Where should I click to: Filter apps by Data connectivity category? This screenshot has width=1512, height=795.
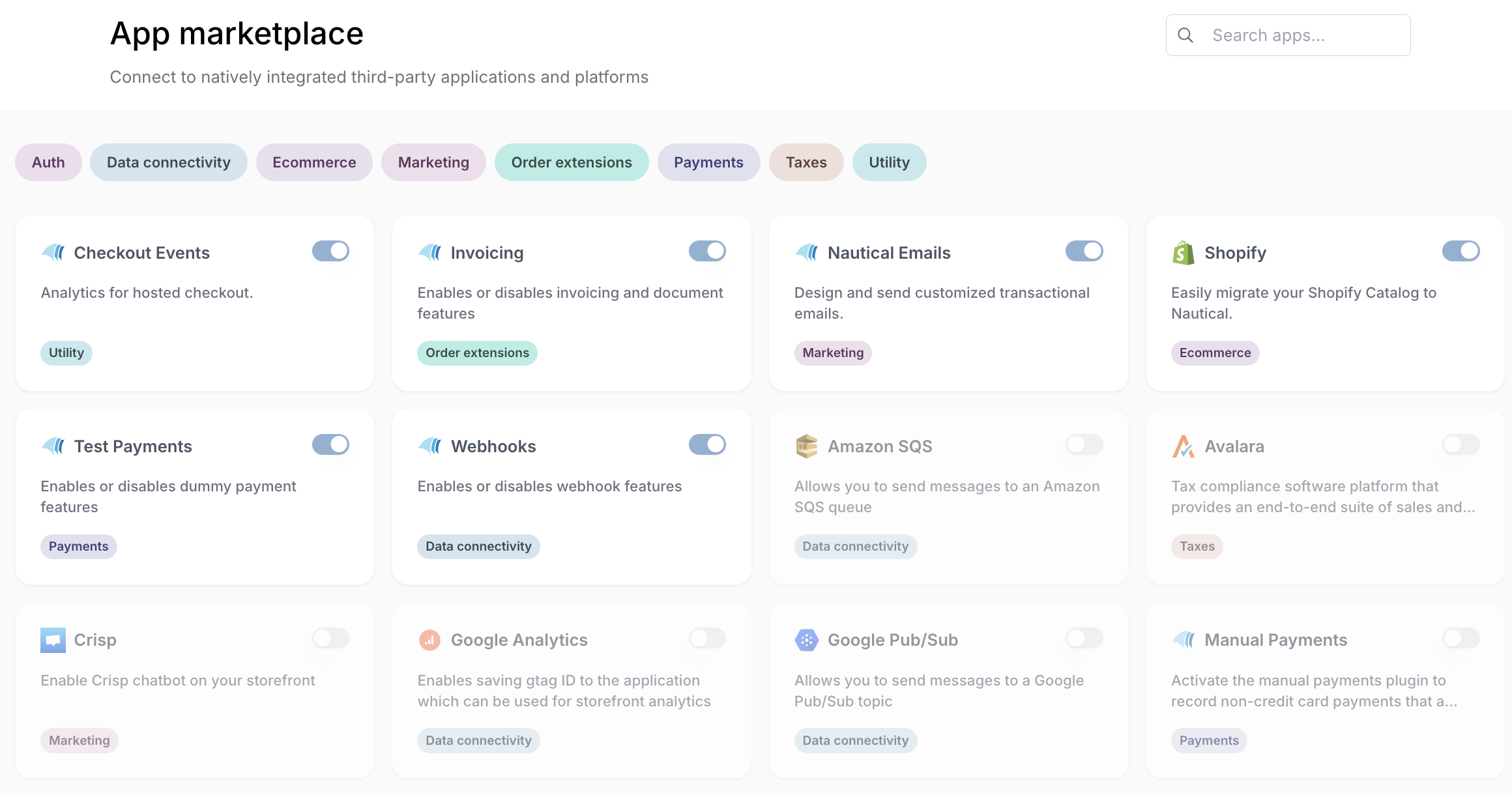pyautogui.click(x=168, y=162)
